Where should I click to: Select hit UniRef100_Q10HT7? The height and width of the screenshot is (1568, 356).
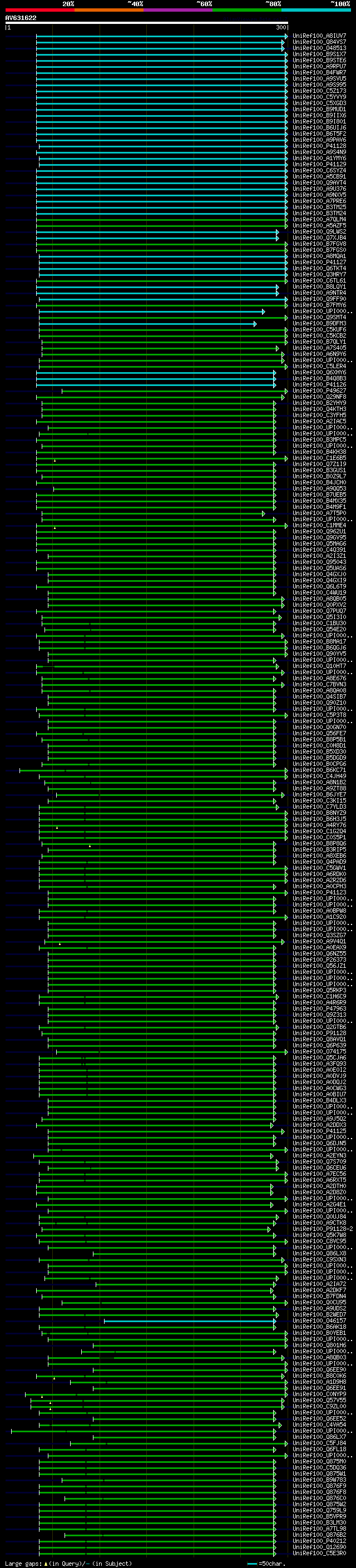tap(319, 666)
